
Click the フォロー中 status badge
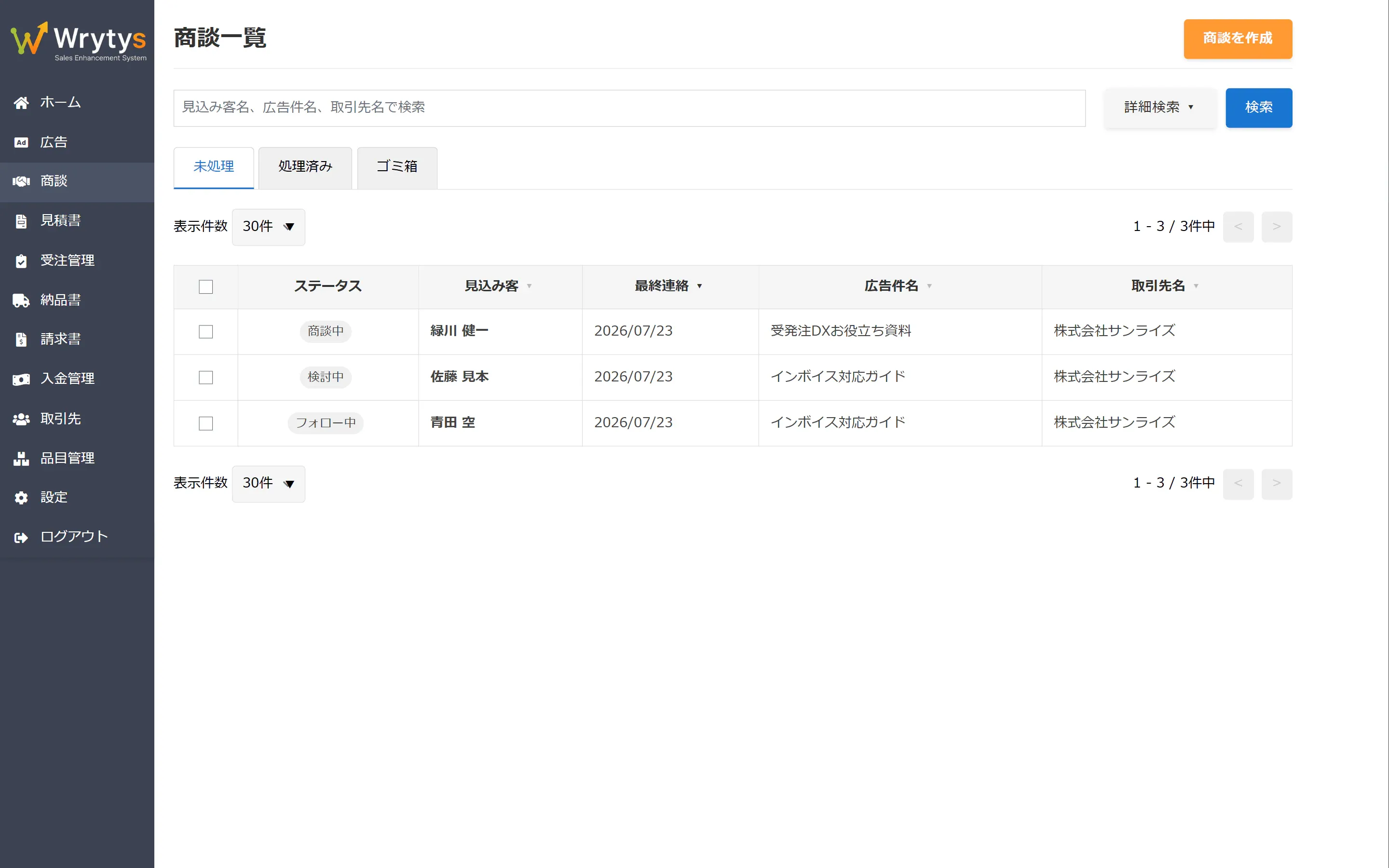tap(326, 424)
